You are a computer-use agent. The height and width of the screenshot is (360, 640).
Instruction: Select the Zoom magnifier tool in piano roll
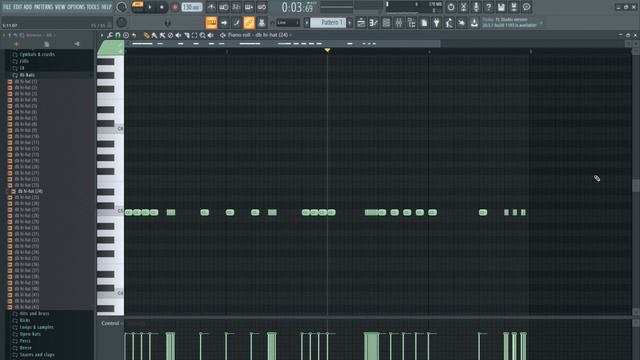pos(202,36)
